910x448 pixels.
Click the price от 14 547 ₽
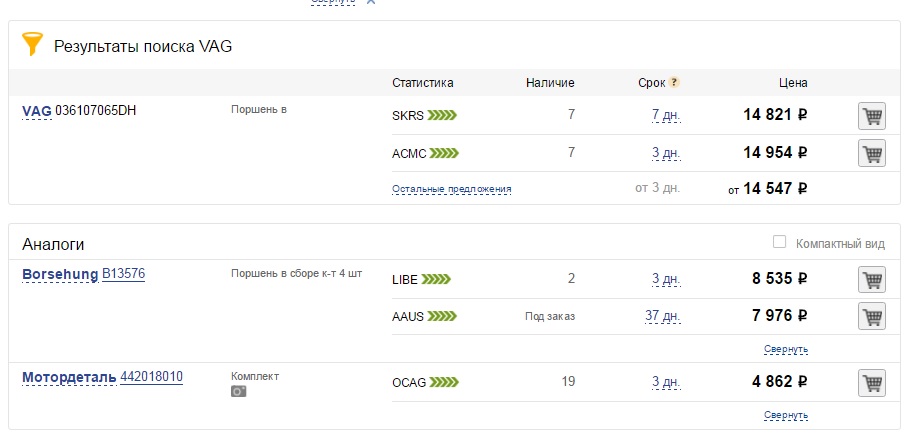pyautogui.click(x=768, y=189)
